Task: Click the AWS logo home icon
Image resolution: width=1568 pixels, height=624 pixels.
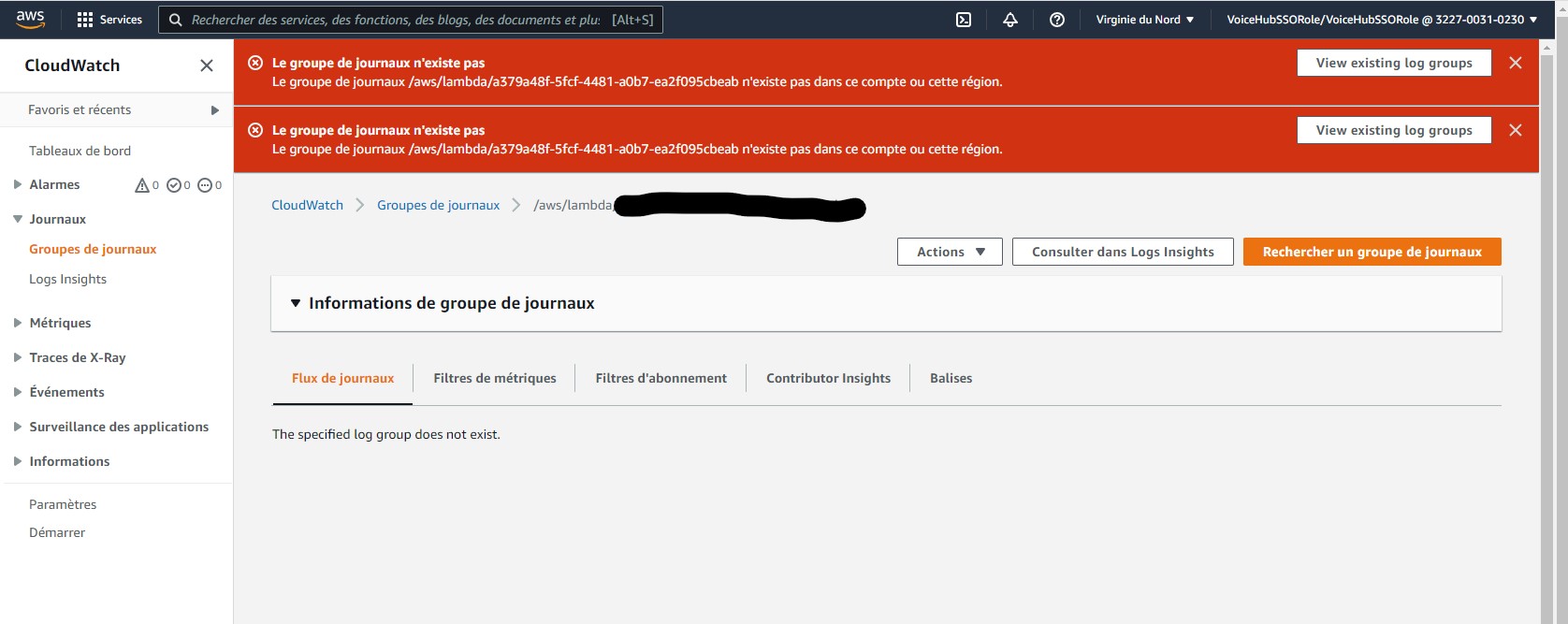Action: coord(30,19)
